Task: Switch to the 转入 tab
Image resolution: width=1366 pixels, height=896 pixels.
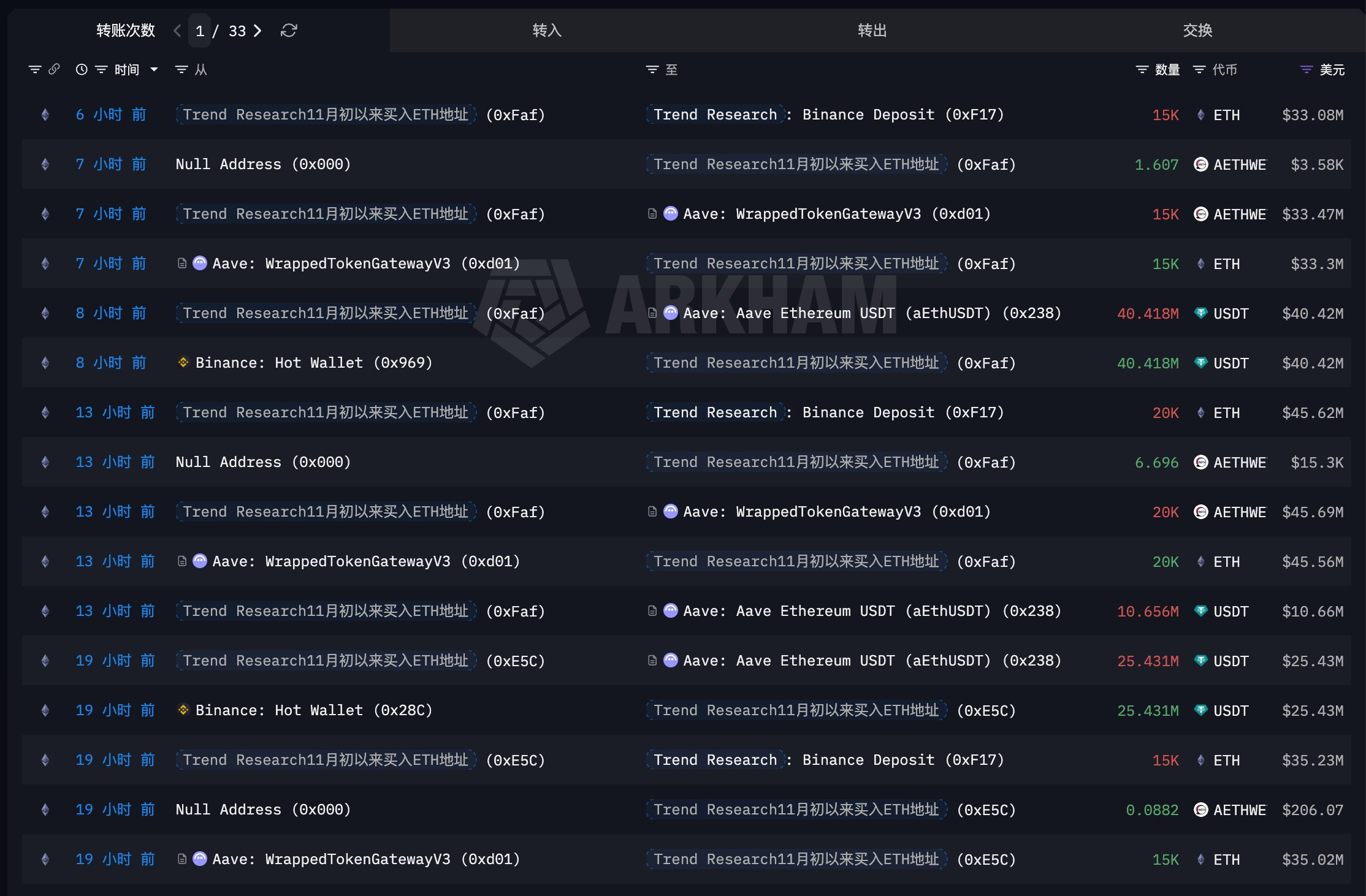Action: coord(546,31)
